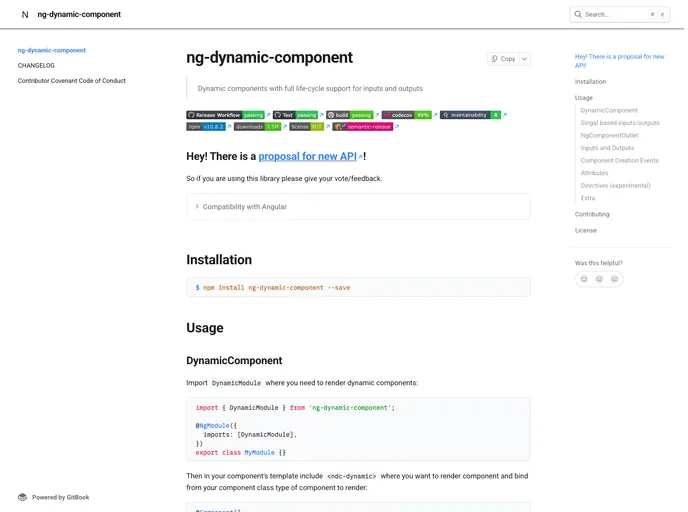Go to NgComponentOutlet outline entry
688x512 pixels.
609,136
